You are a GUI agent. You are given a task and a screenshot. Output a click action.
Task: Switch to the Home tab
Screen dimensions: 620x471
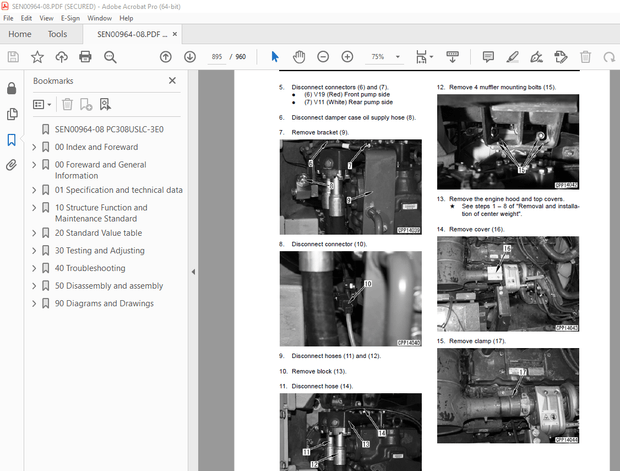[x=20, y=34]
